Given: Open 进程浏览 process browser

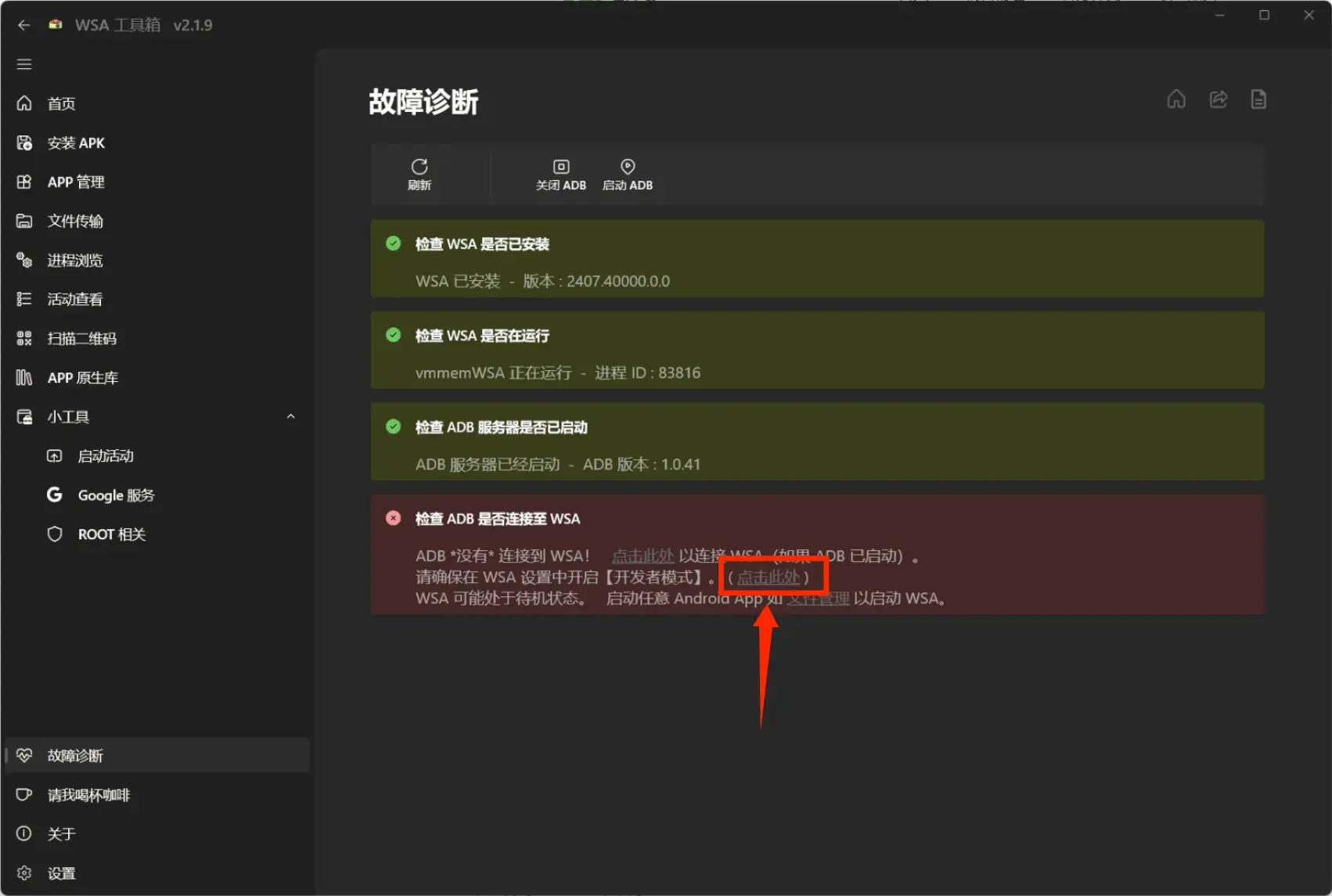Looking at the screenshot, I should point(157,260).
